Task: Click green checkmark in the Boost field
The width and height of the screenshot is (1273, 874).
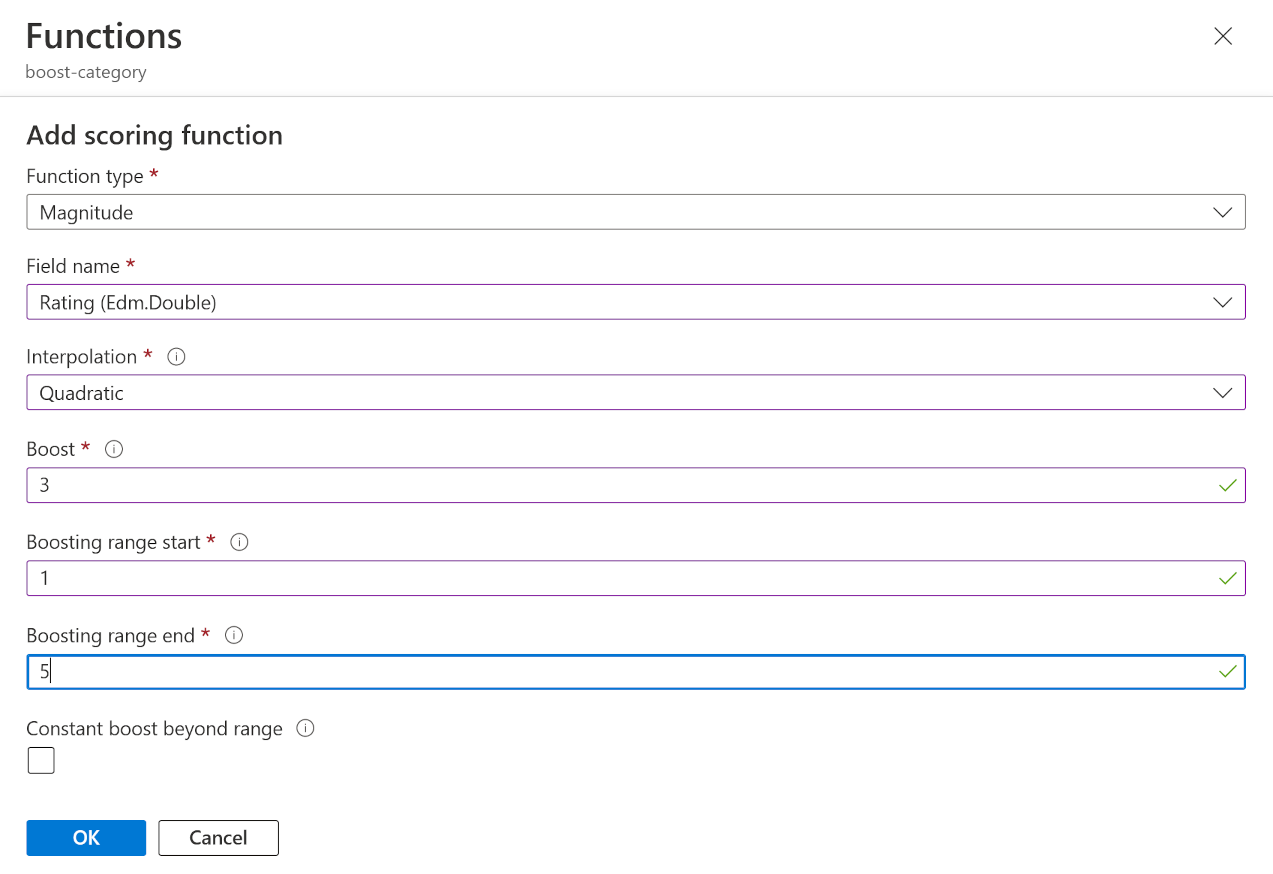Action: (1228, 486)
